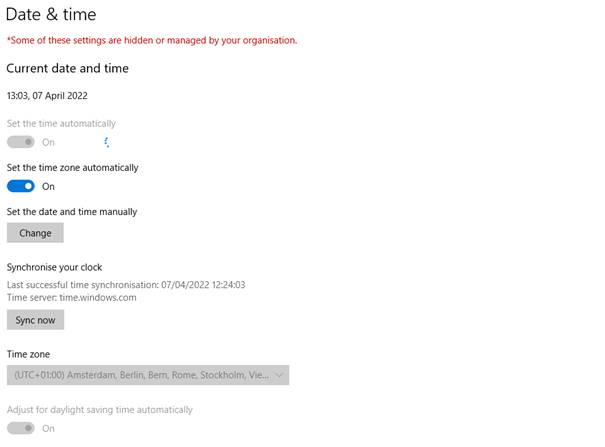Click the '13:03, 07 April 2022' text
Image resolution: width=605 pixels, height=447 pixels.
click(x=47, y=96)
